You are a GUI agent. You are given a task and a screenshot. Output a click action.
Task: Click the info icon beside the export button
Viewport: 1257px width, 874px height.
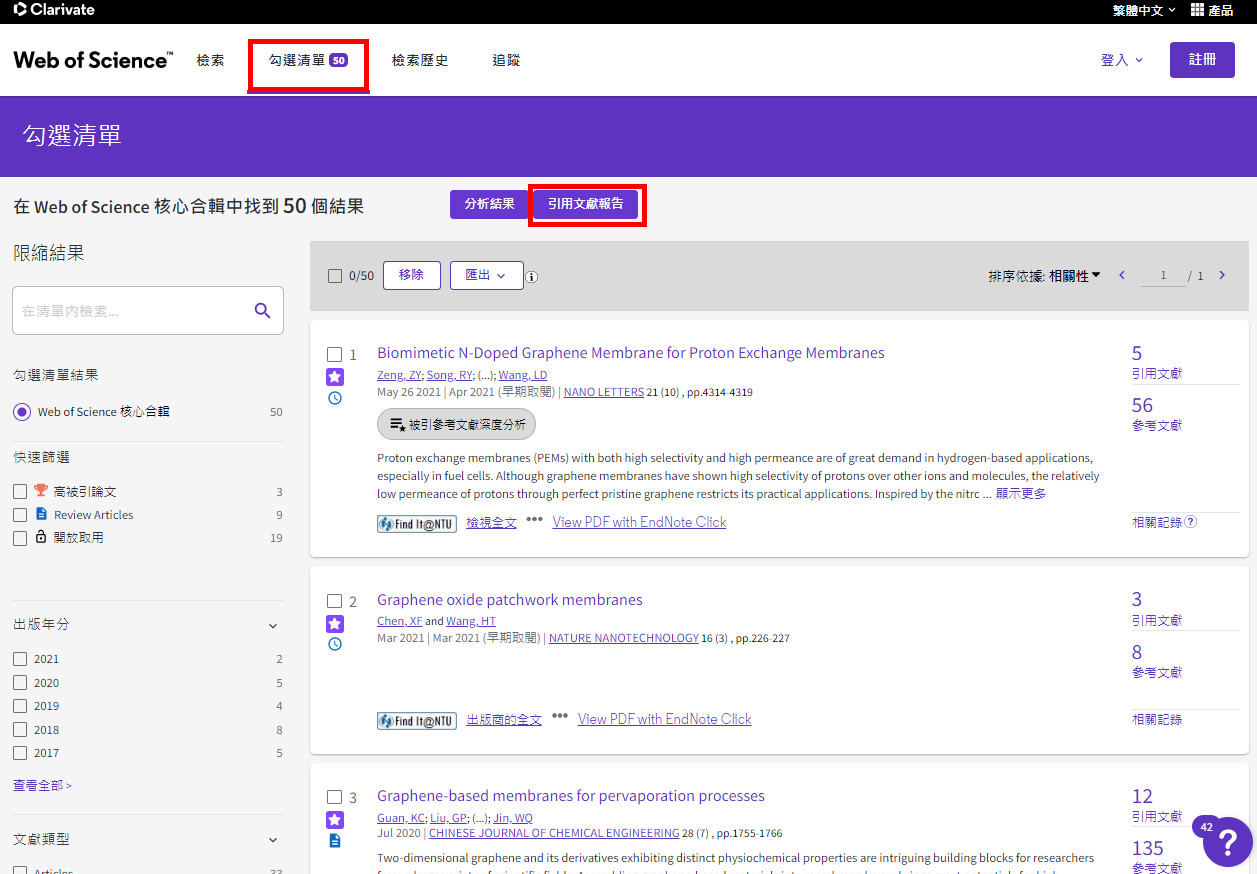(x=532, y=277)
